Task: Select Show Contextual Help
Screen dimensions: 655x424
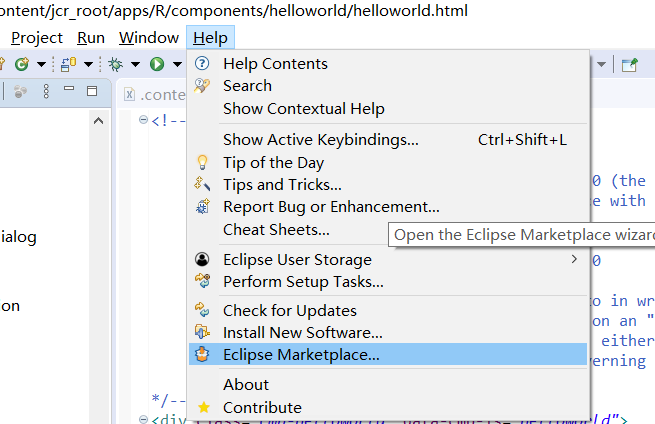Action: coord(388,109)
